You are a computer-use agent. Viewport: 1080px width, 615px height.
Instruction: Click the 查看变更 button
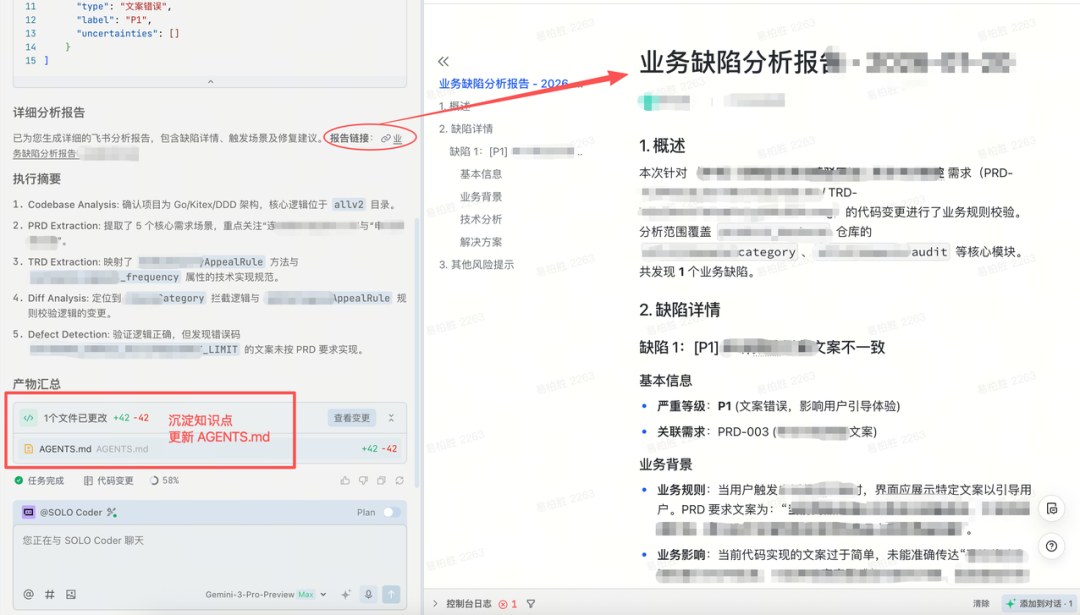pyautogui.click(x=352, y=418)
